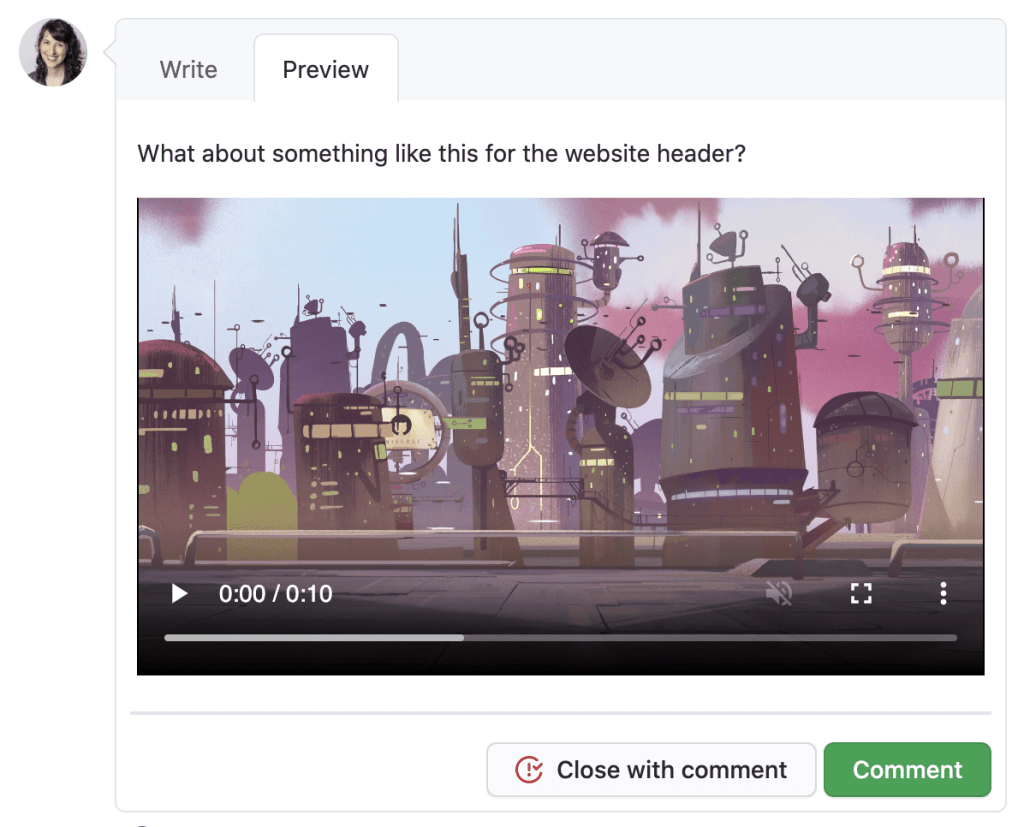Click the start of the video progress bar

[167, 637]
